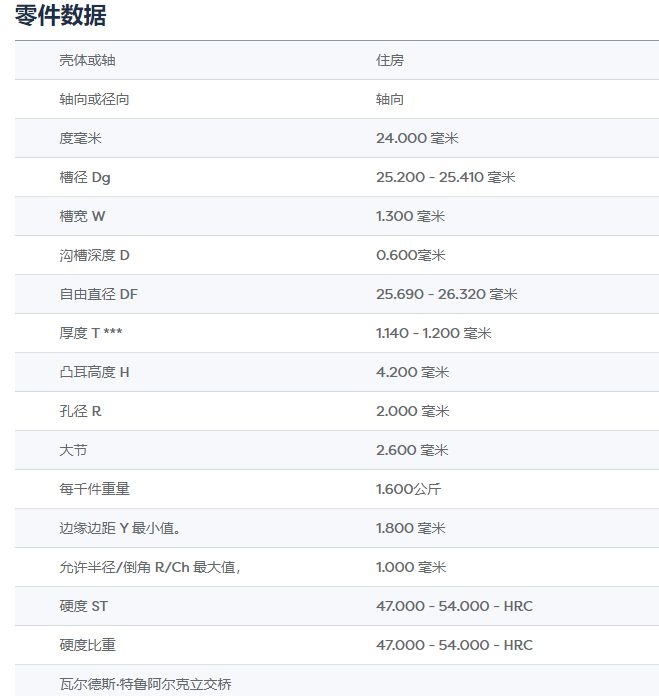Click the 2.600 毫米 value
Viewport: 659px width, 696px height.
(412, 450)
